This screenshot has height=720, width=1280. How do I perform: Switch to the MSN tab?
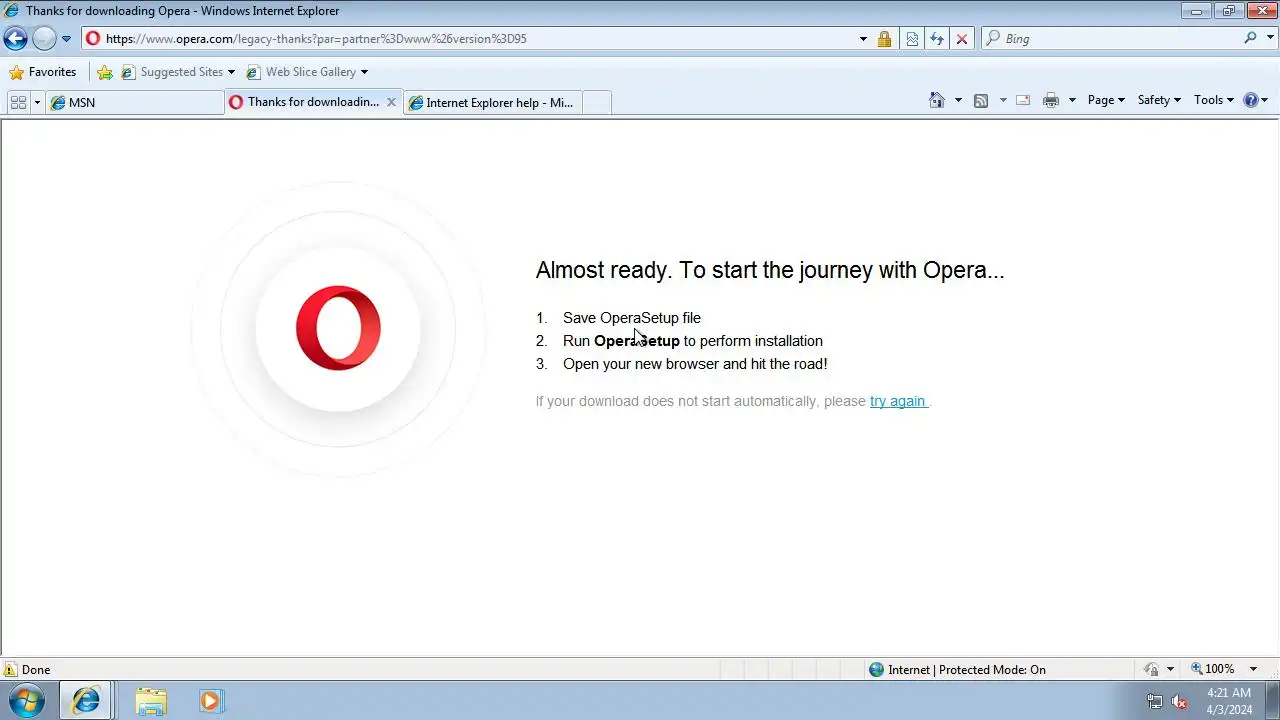coord(135,102)
